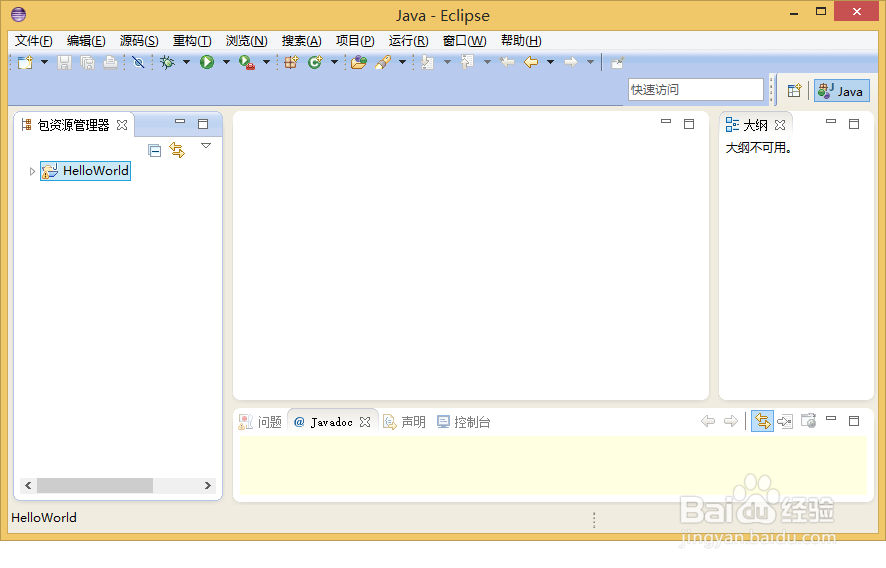The height and width of the screenshot is (568, 886).
Task: Open the Debug dropdown arrow
Action: (x=186, y=62)
